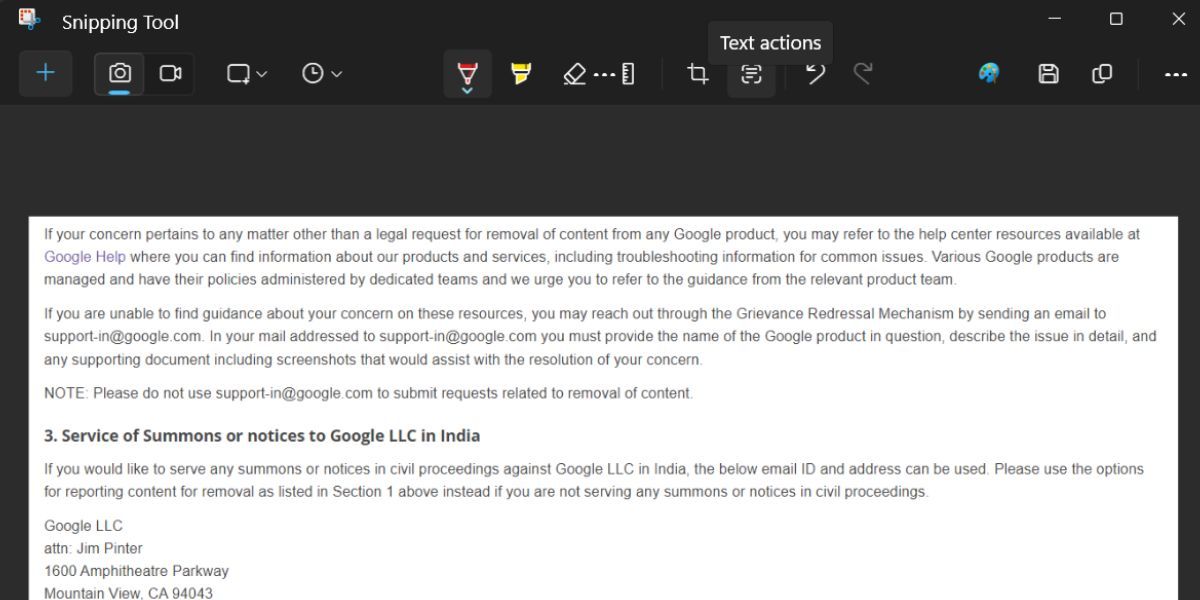Expand the delay snip timer dropdown

322,73
